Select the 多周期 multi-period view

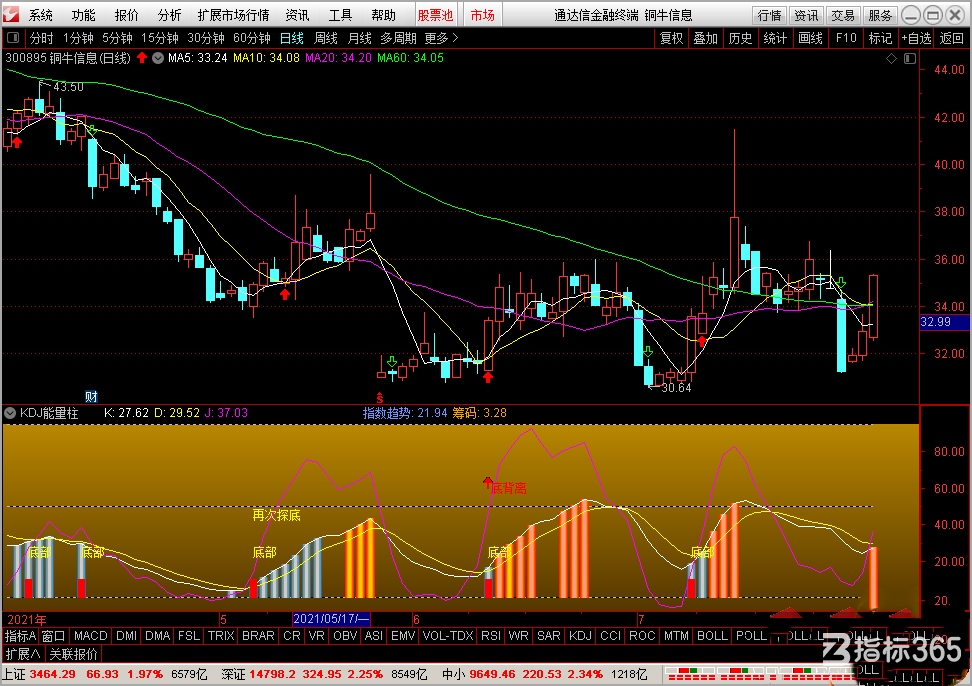(x=398, y=38)
